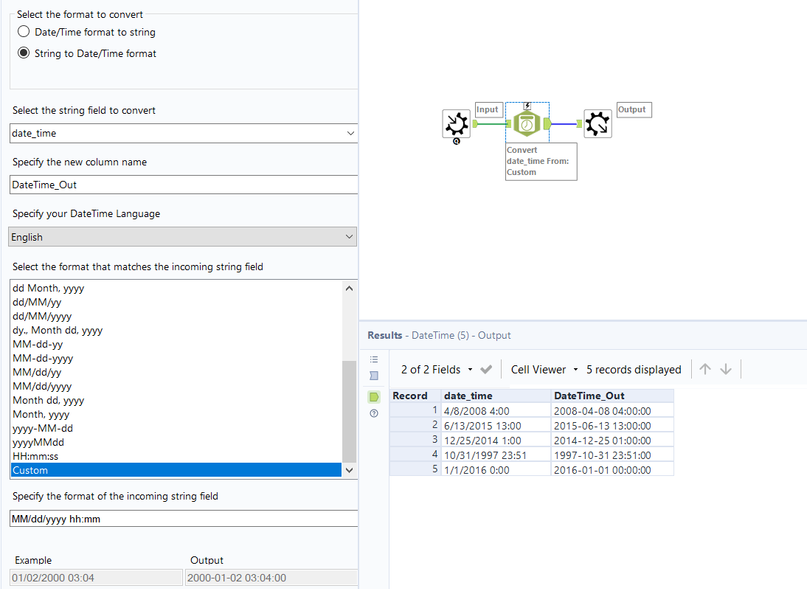Click the down arrow in Results toolbar
Viewport: 807px width, 589px height.
point(726,369)
